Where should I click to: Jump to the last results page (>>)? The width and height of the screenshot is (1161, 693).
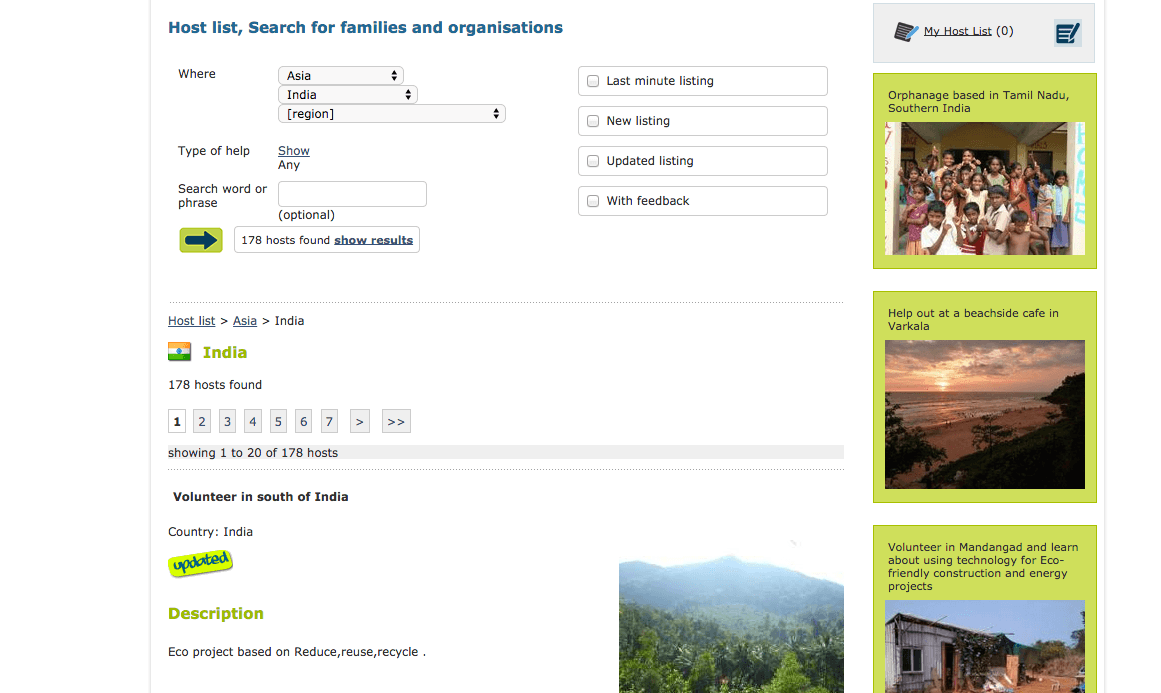(x=396, y=422)
